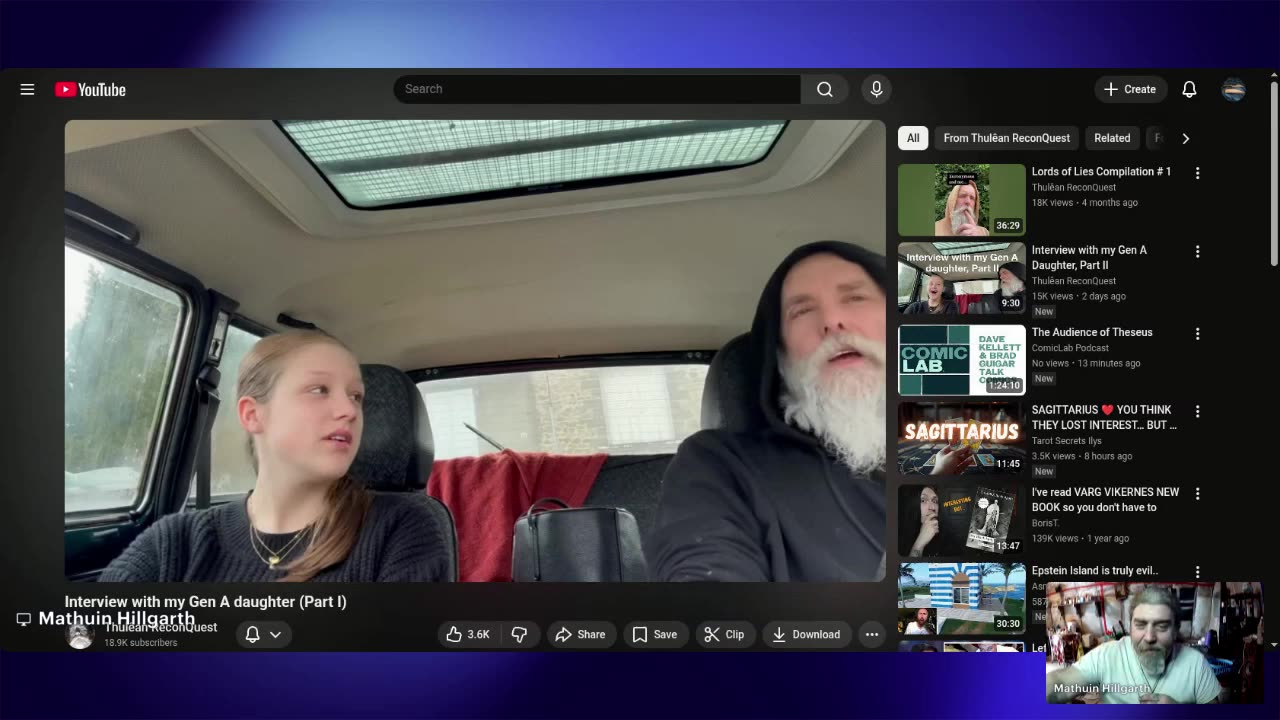
Task: Open the Thulêan ReconQuest channel avatar
Action: (80, 634)
